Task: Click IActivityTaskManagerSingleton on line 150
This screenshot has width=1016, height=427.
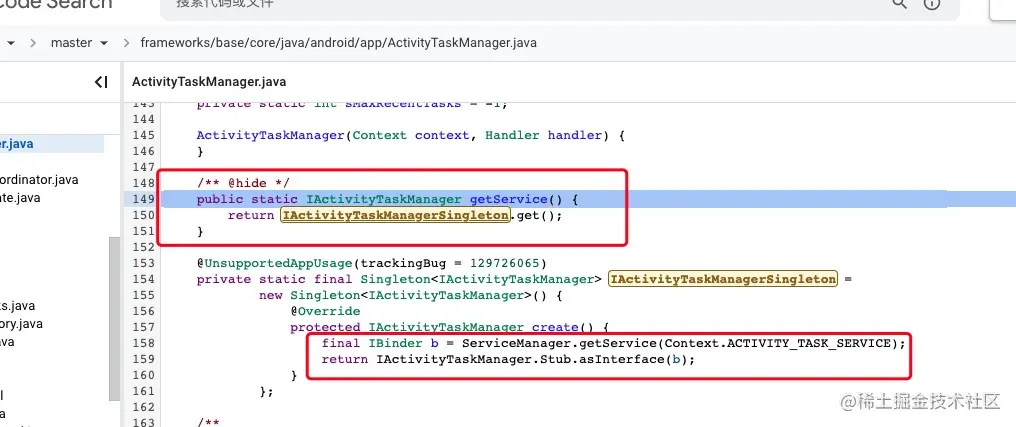Action: tap(395, 215)
